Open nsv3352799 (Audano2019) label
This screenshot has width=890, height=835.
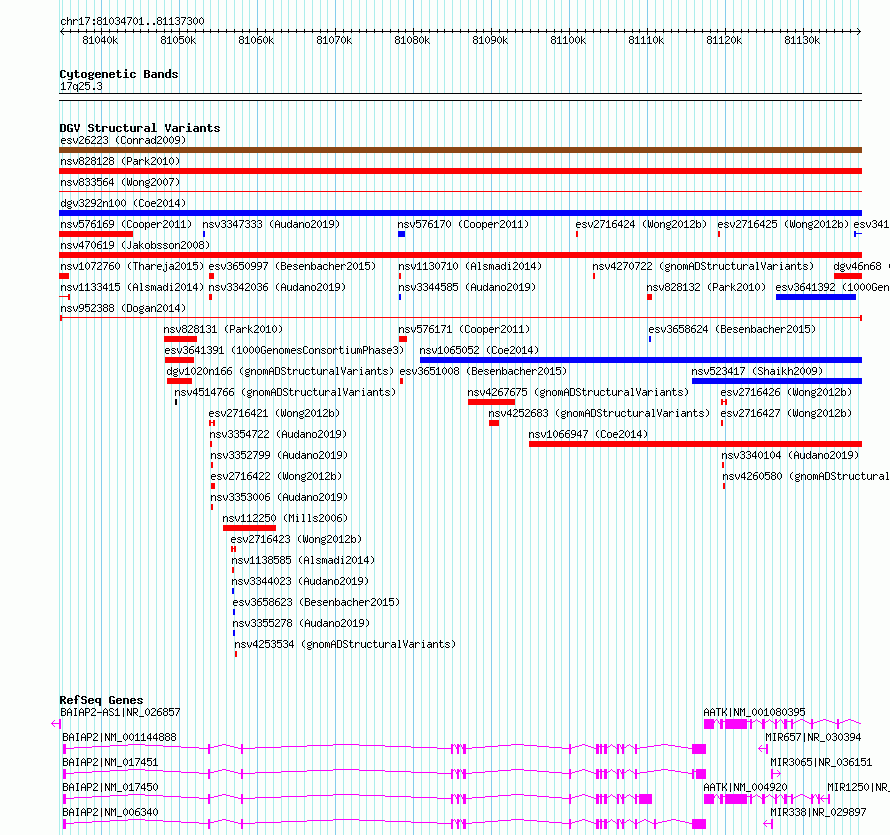279,455
